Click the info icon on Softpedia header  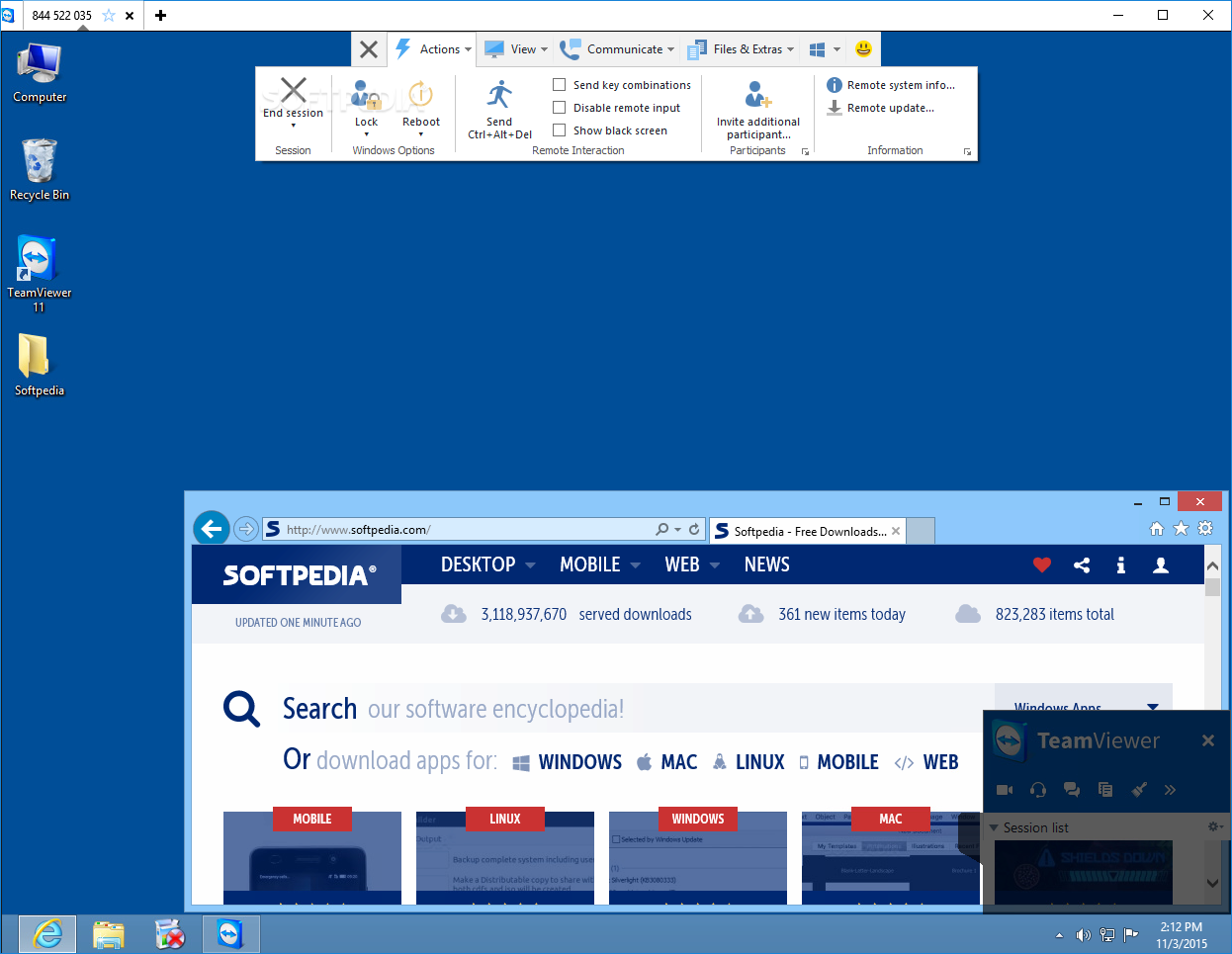click(1120, 564)
